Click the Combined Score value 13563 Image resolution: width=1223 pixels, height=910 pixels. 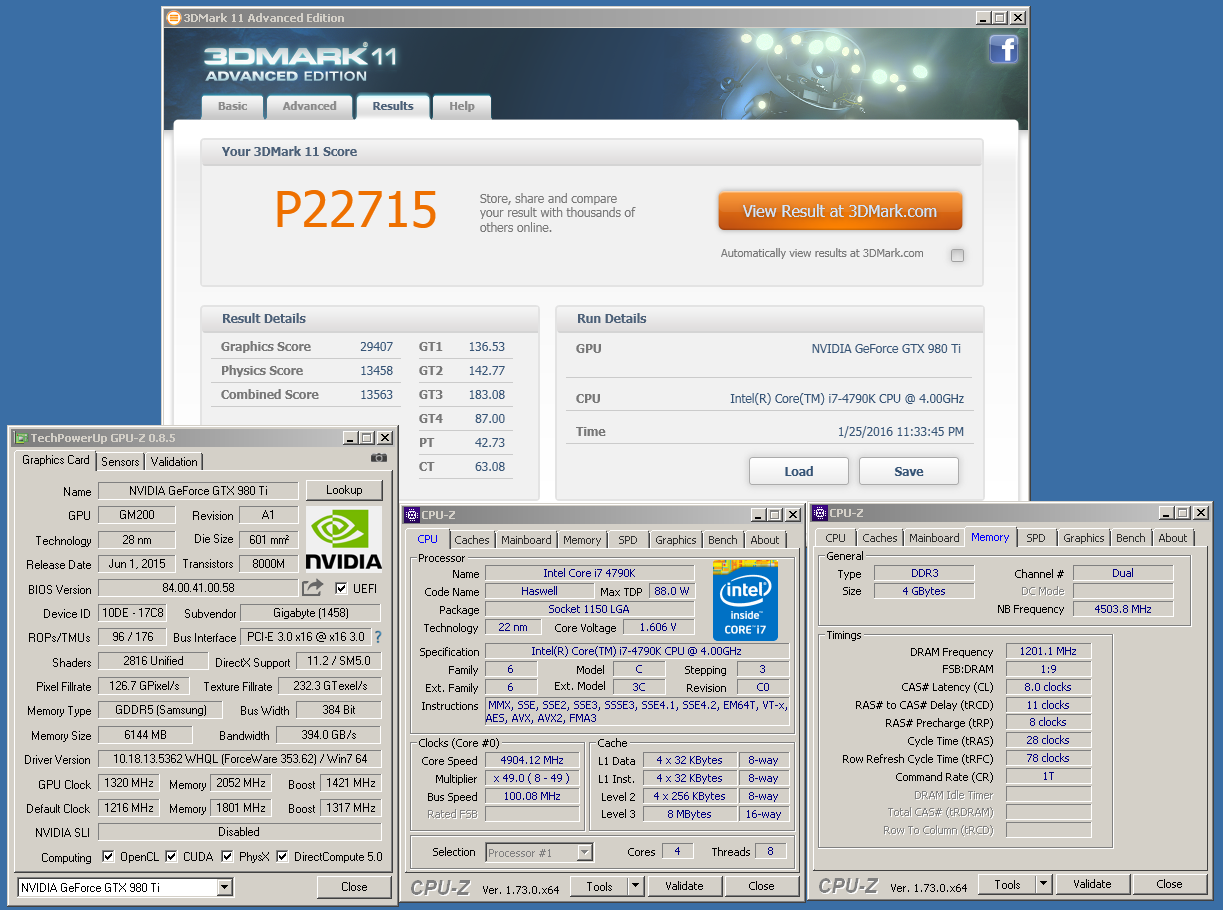click(x=376, y=395)
